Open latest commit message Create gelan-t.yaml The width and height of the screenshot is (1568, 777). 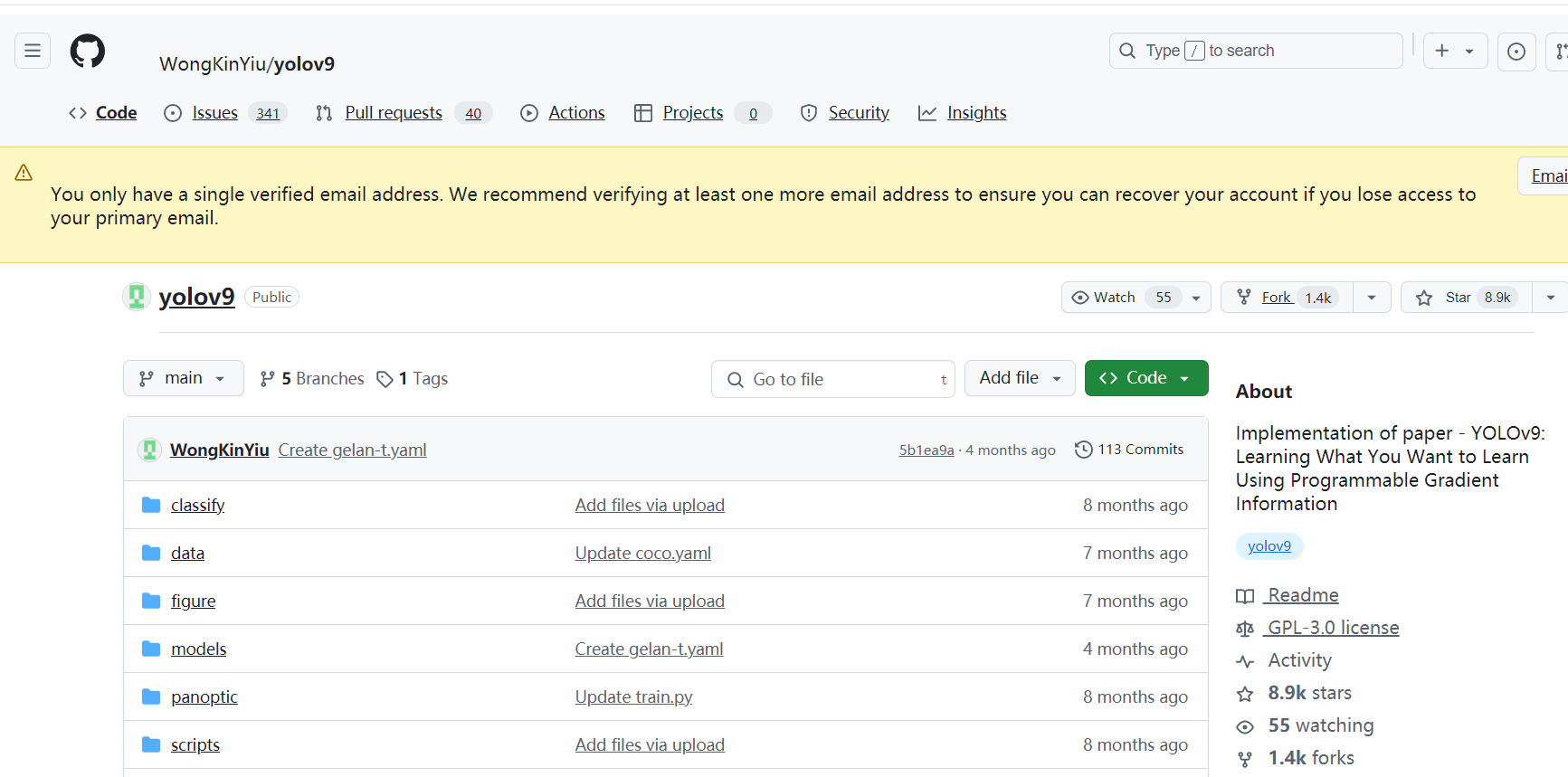[x=353, y=450]
